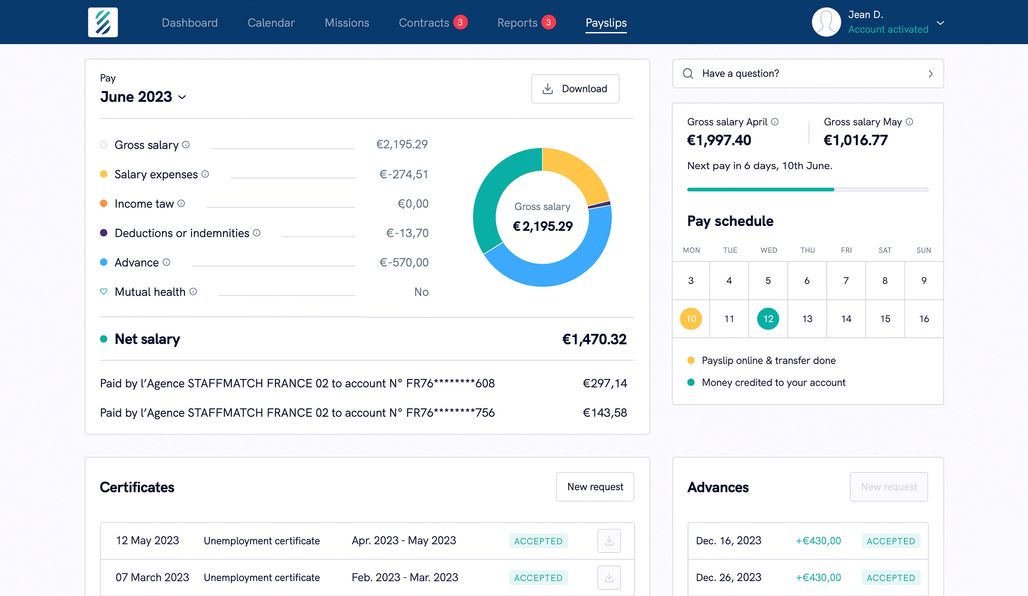Click the search magnifier in the question bar
Screen dimensions: 1028x596
688,73
